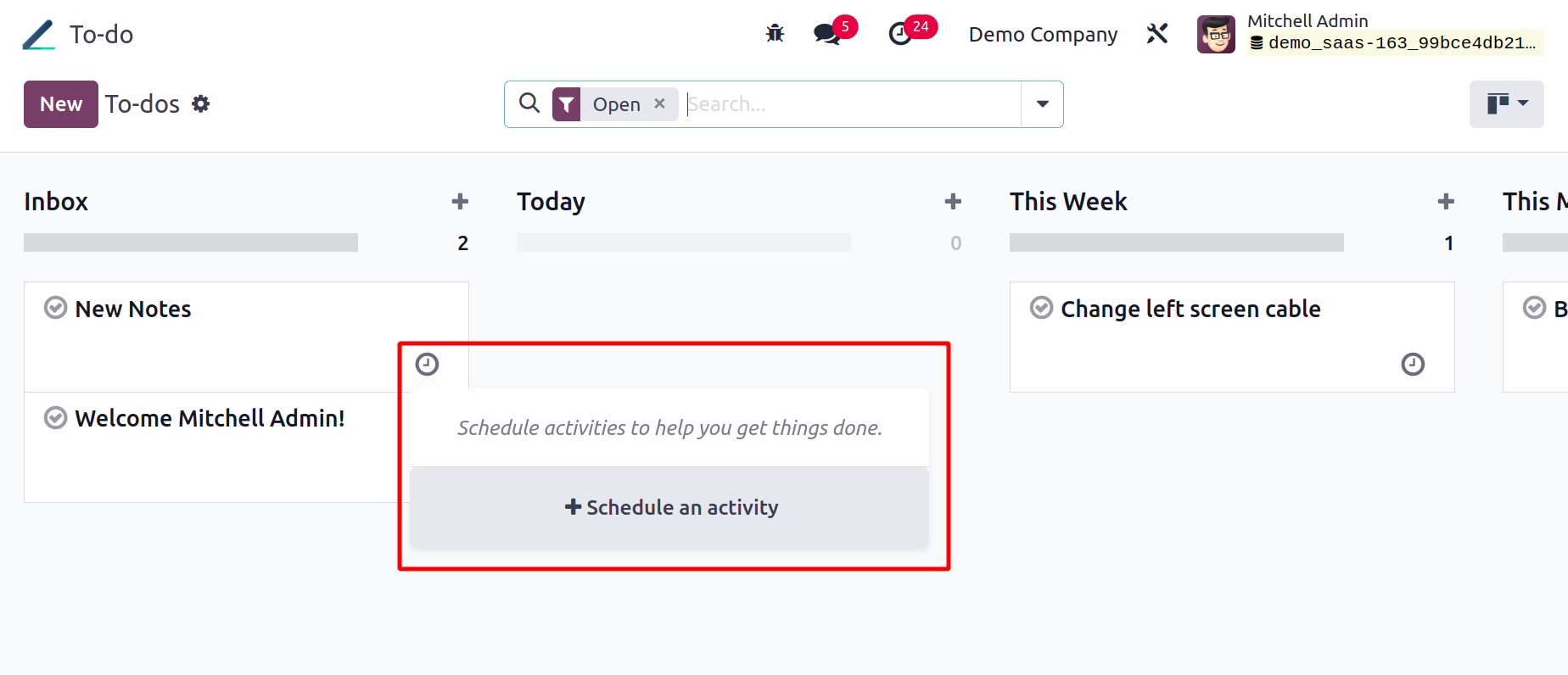Add a to-do in the Today column
This screenshot has height=675, width=1568.
(x=953, y=201)
